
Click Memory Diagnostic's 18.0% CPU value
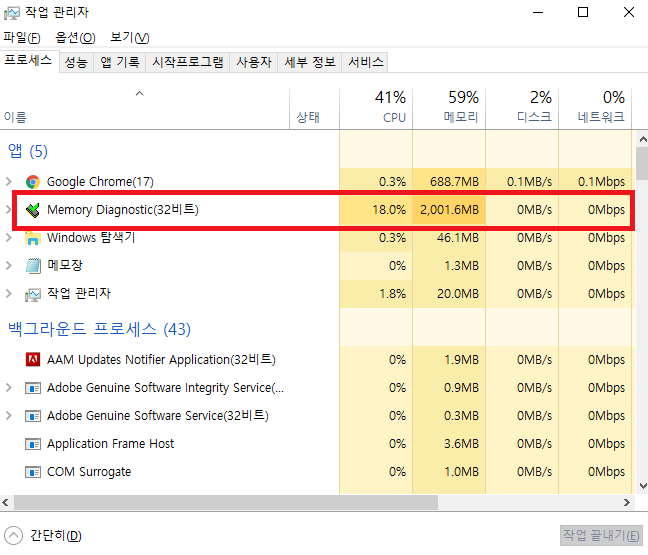pos(389,210)
